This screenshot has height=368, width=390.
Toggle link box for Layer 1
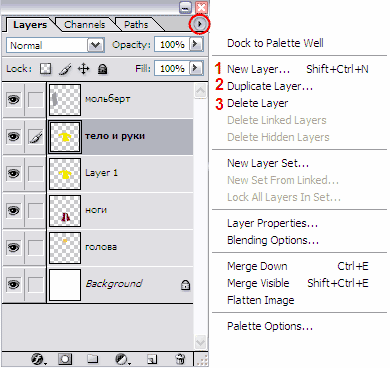tap(35, 174)
